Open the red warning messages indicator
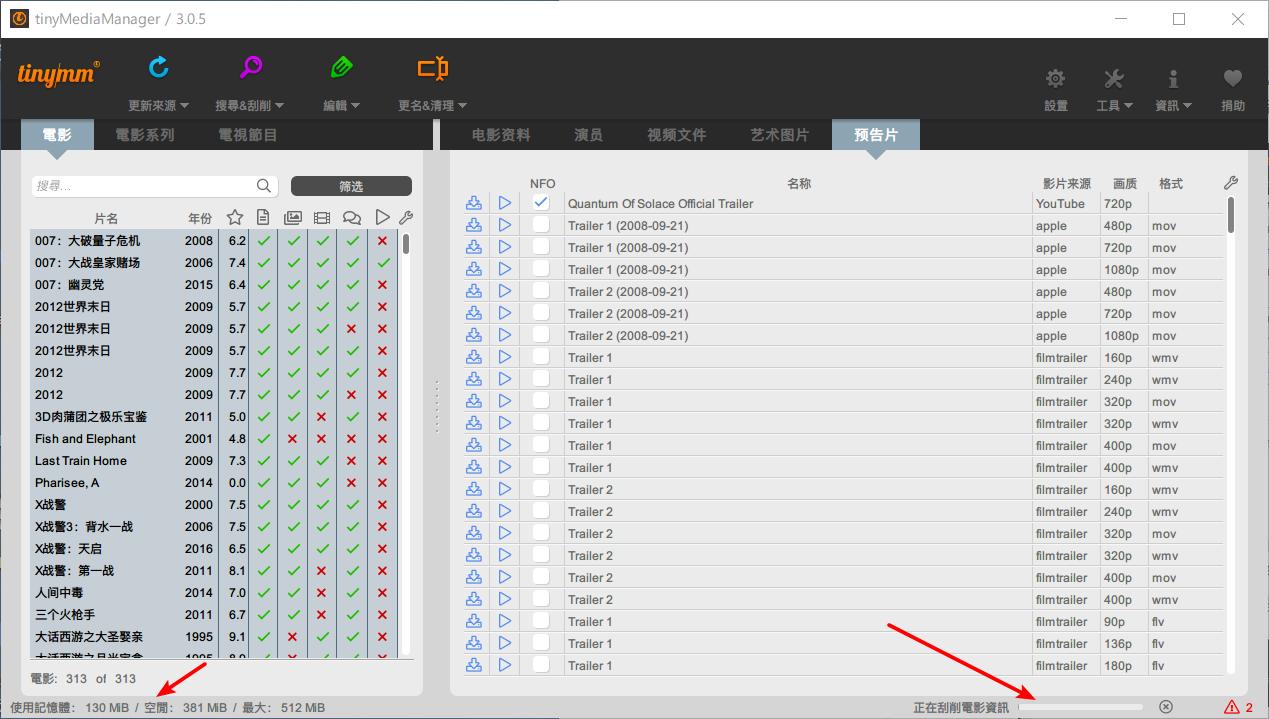1269x719 pixels. tap(1238, 707)
